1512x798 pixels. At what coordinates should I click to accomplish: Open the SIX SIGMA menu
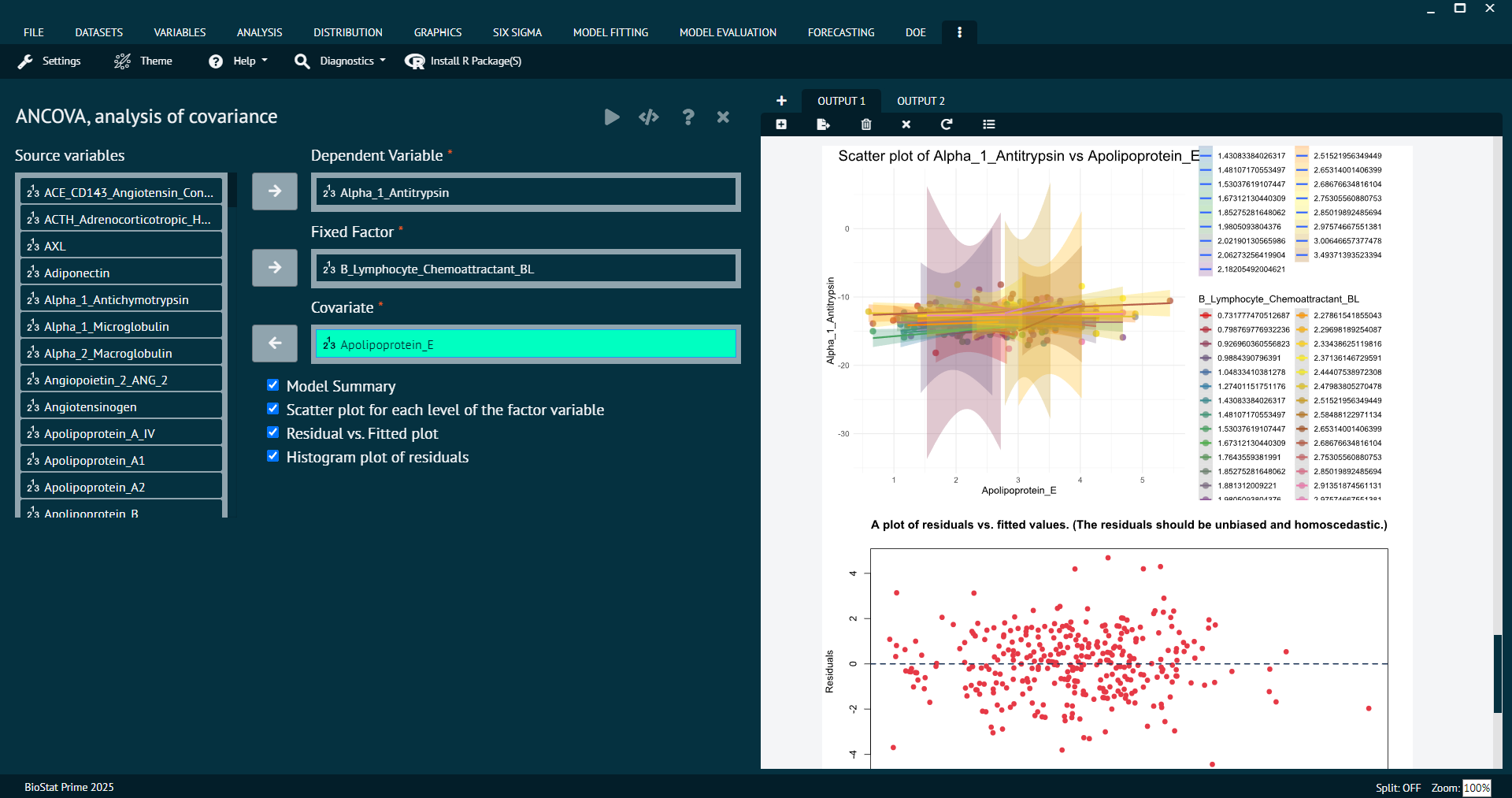tap(517, 32)
